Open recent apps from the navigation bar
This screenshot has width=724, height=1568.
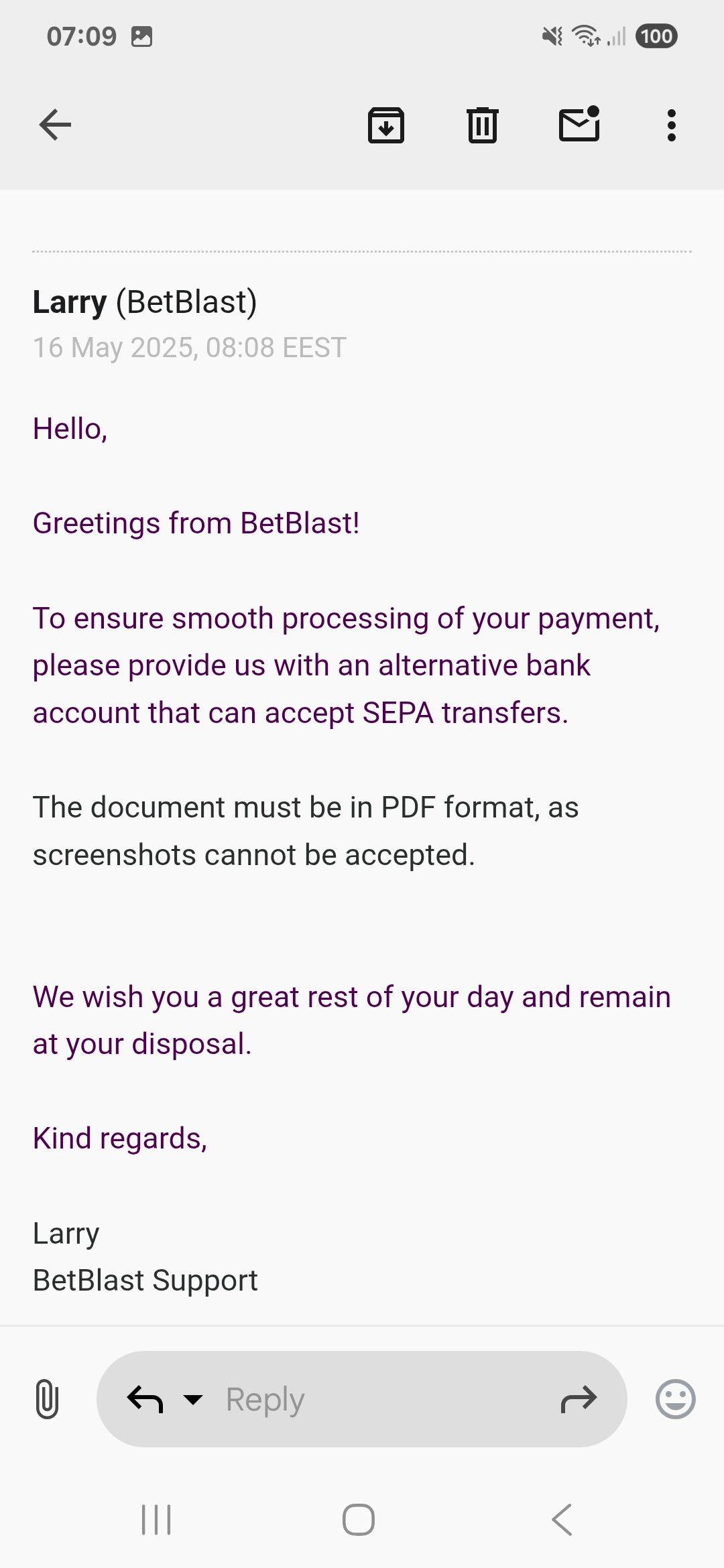[157, 1520]
